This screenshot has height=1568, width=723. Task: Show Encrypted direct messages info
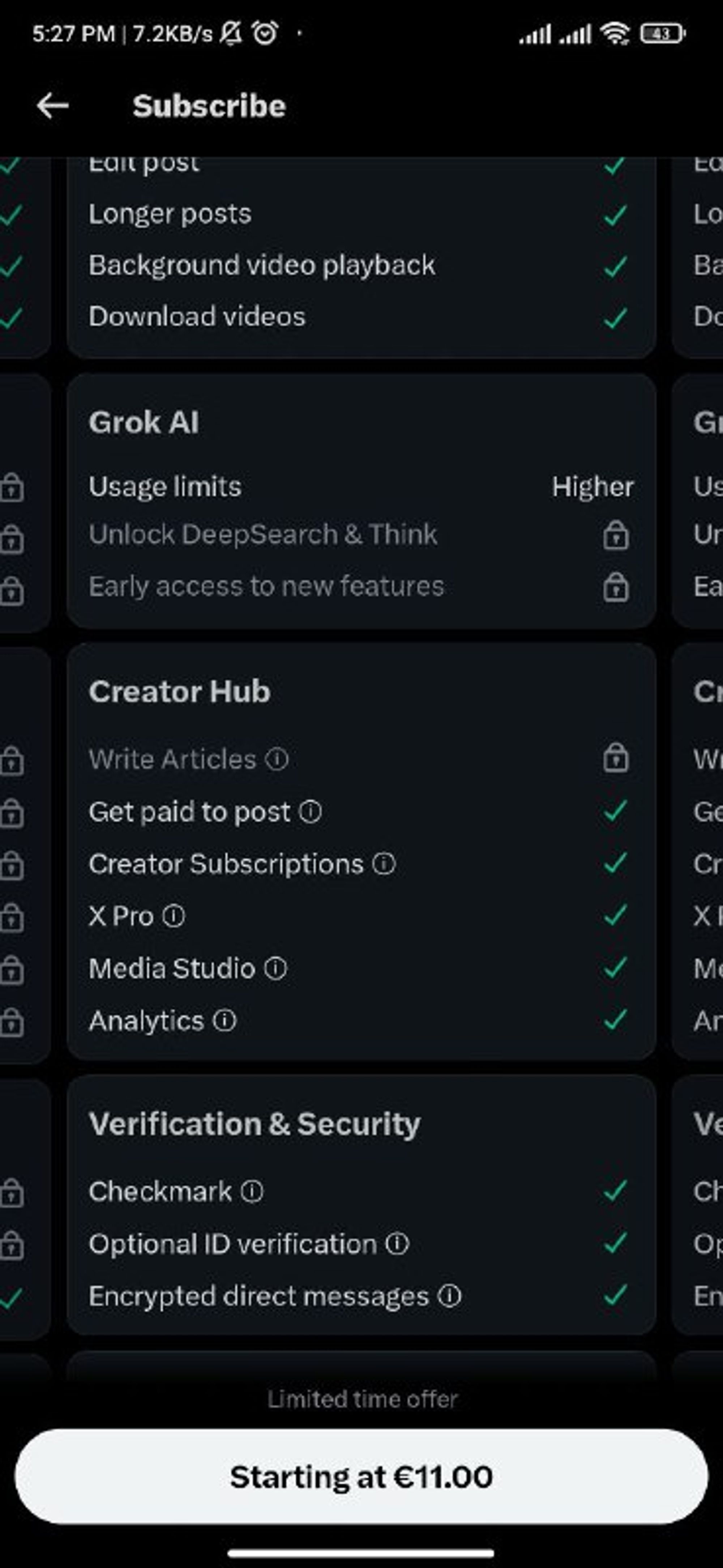point(450,1296)
